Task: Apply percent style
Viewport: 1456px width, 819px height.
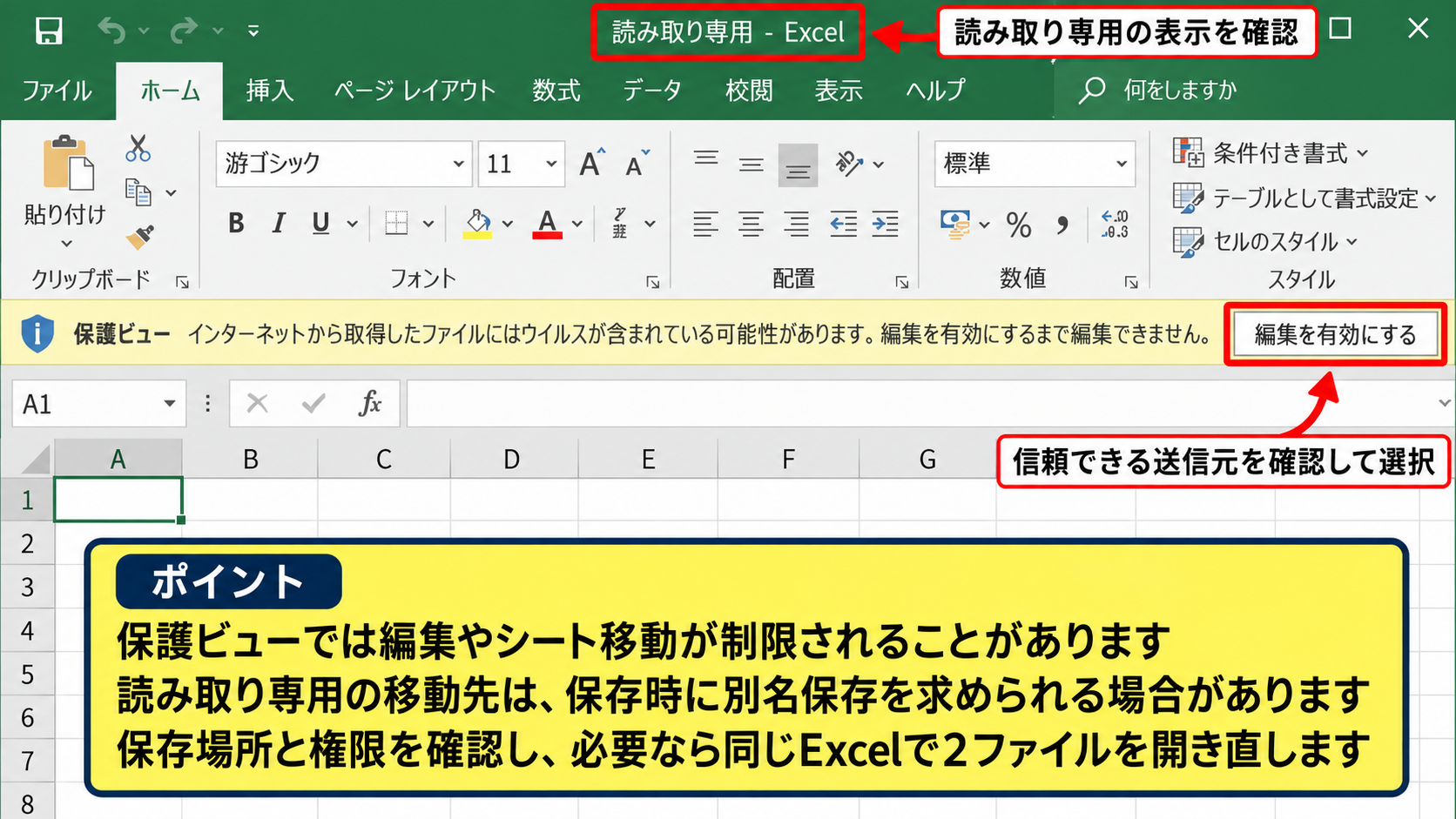Action: [1019, 225]
